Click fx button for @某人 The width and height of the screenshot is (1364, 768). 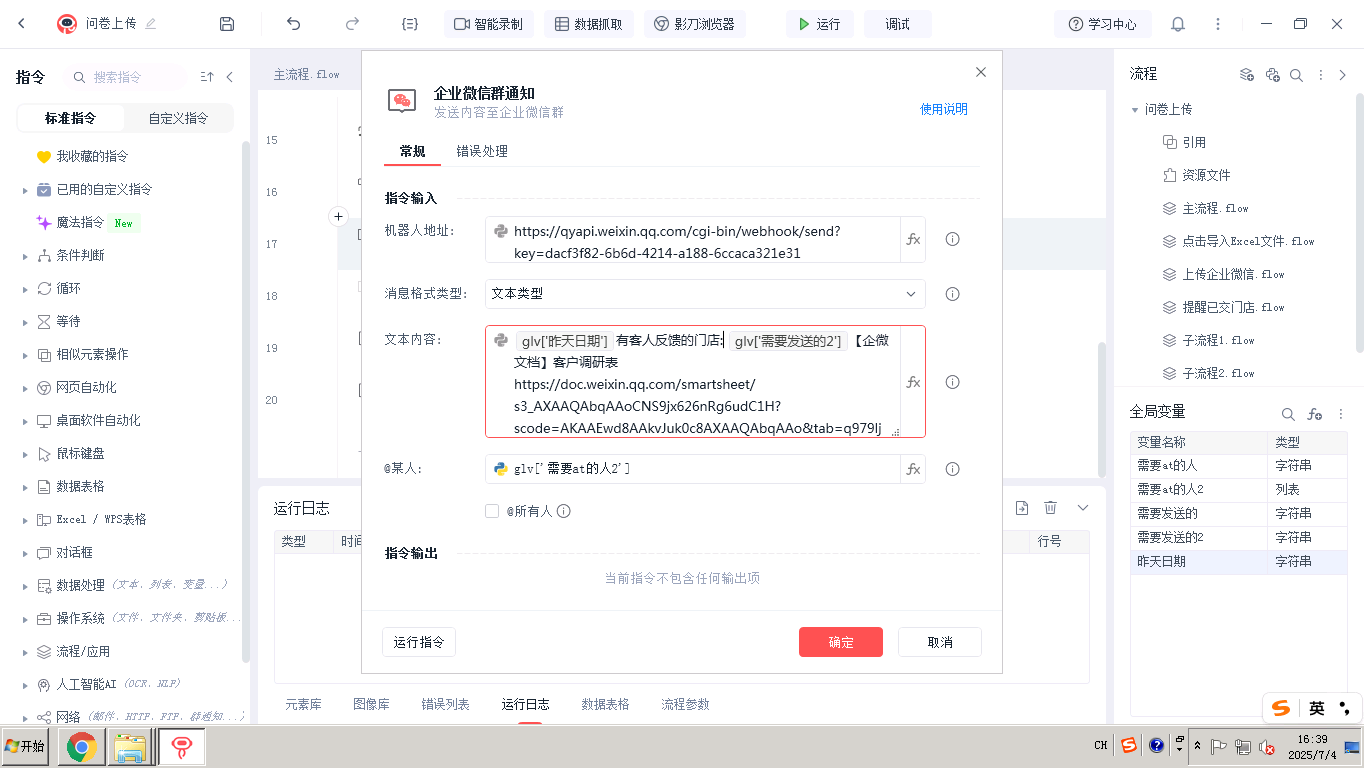pos(913,469)
